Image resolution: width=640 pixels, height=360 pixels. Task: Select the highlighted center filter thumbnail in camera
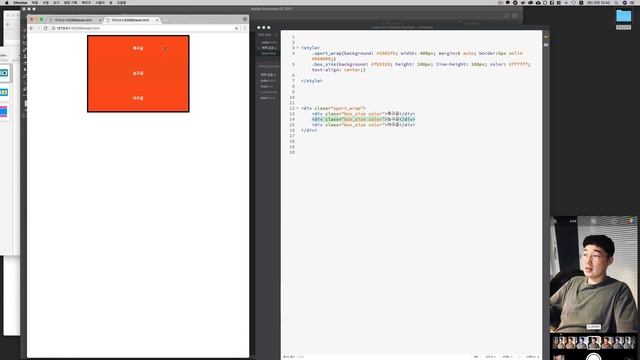pyautogui.click(x=594, y=342)
